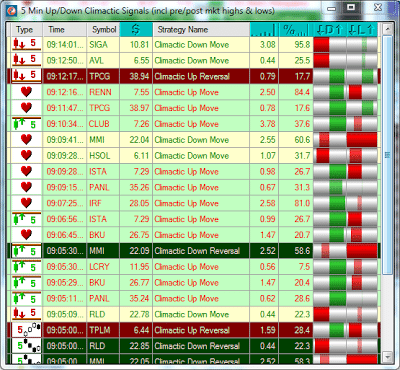Click the heart icon in IRF row

coord(26,203)
